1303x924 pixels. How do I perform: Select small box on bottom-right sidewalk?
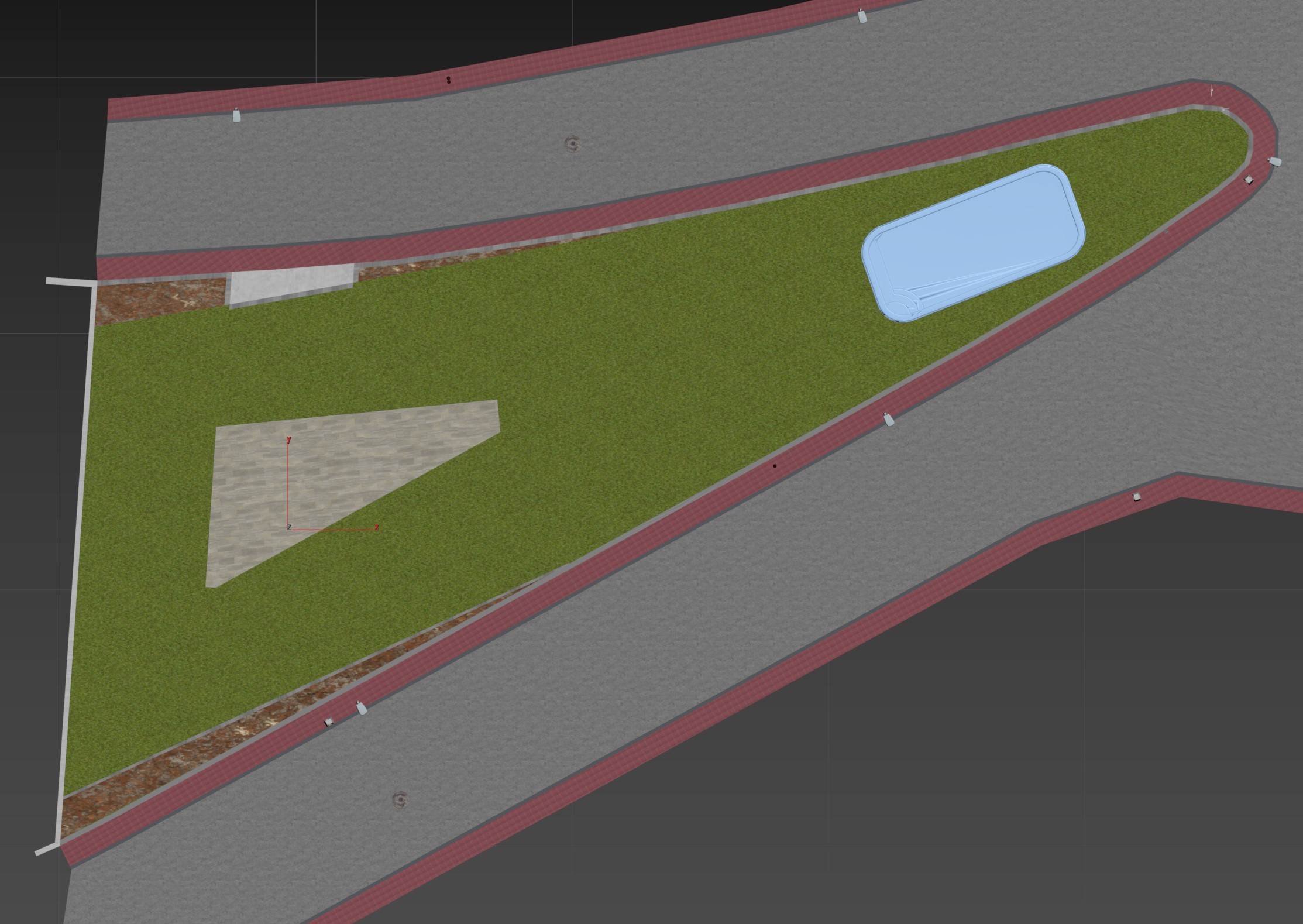[x=1136, y=497]
